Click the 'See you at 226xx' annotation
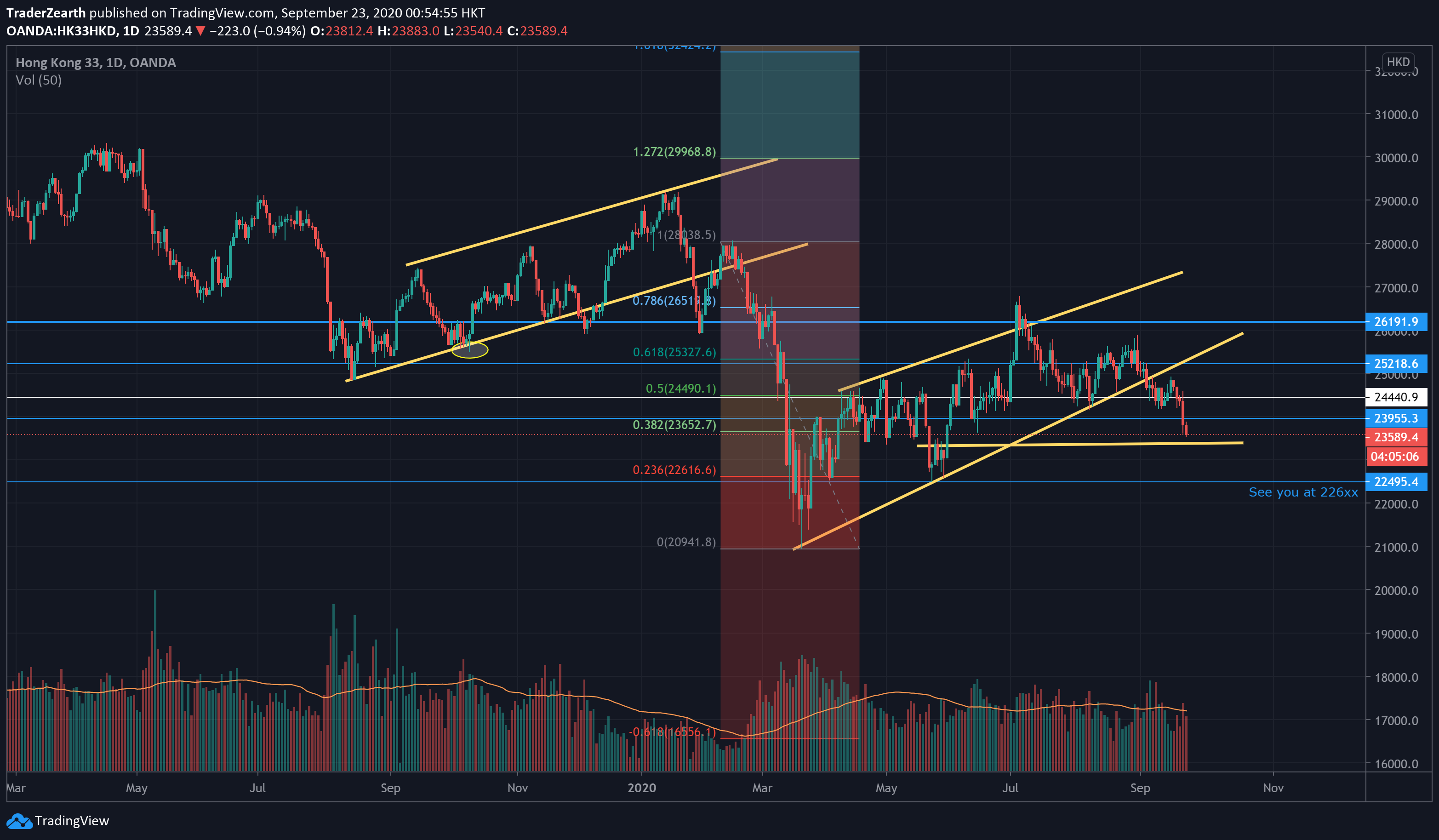Image resolution: width=1439 pixels, height=840 pixels. tap(1303, 492)
